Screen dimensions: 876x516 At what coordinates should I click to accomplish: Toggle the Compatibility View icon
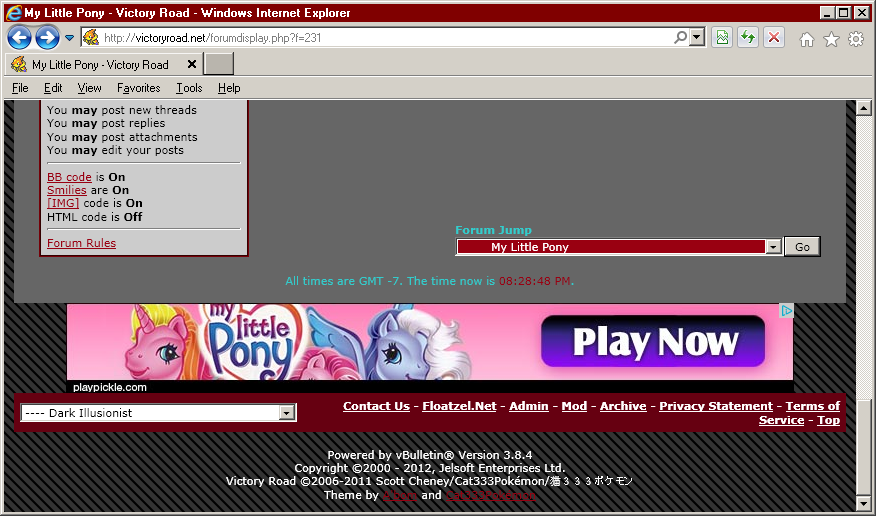[x=721, y=38]
